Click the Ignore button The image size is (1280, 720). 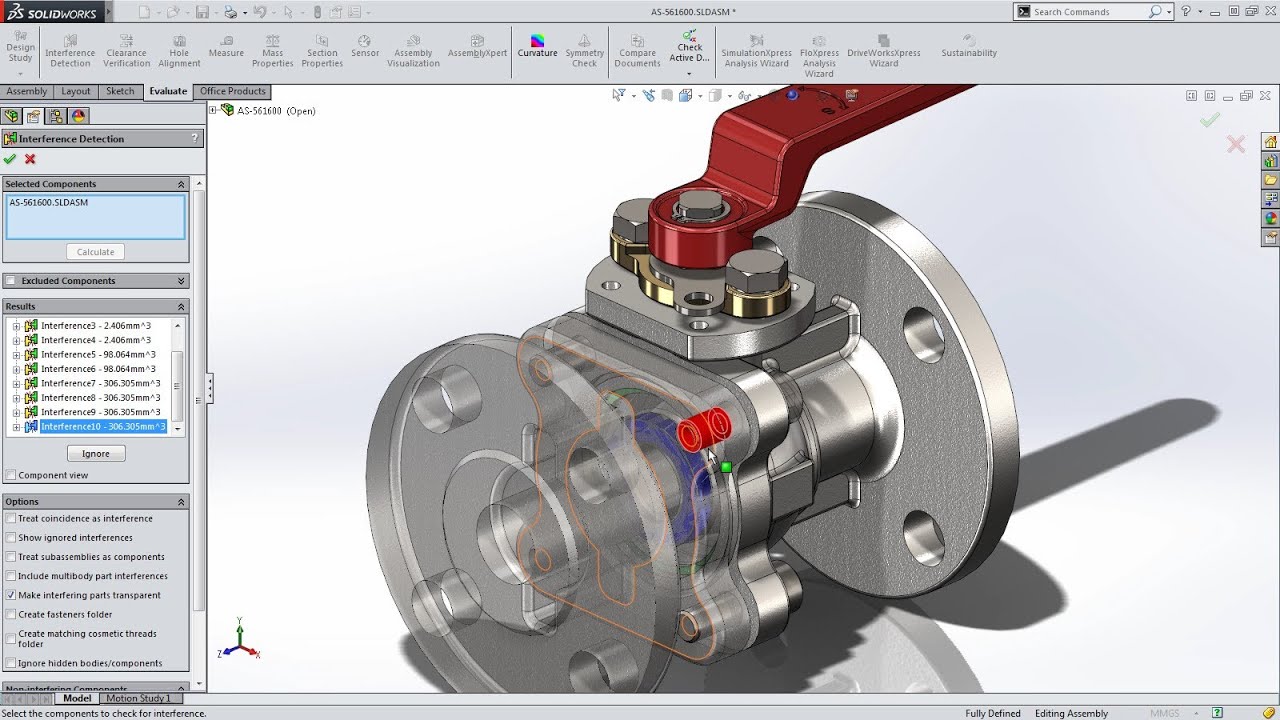[96, 454]
